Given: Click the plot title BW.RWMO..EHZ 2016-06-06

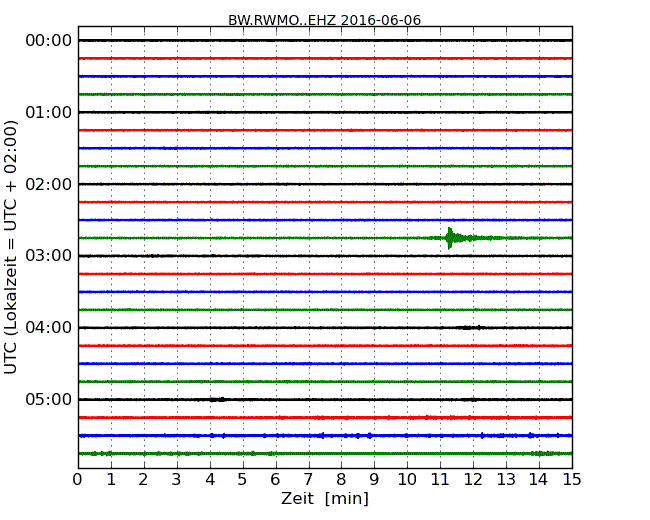Looking at the screenshot, I should (x=325, y=20).
